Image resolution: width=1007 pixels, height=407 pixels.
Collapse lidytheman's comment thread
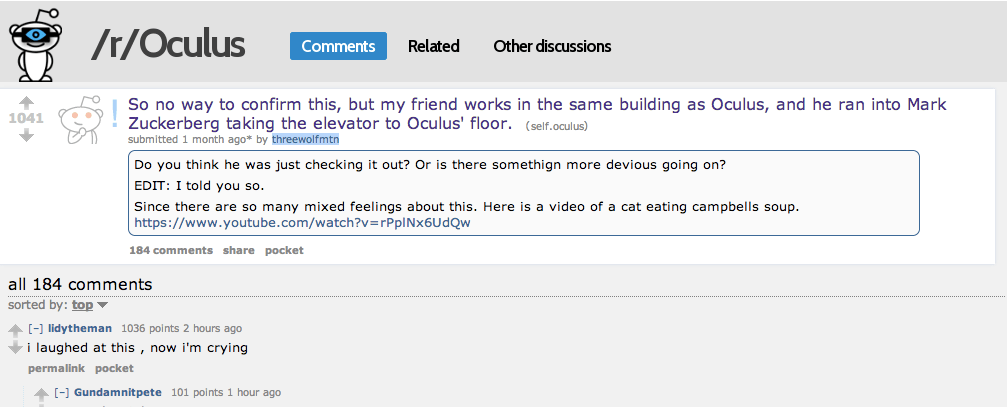35,328
